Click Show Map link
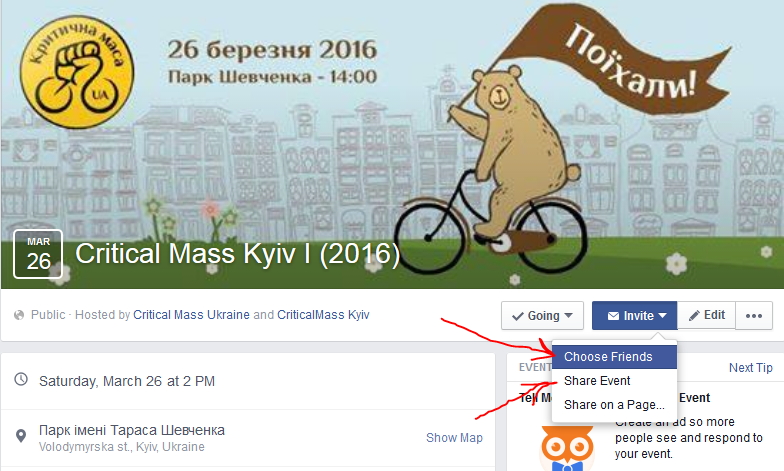This screenshot has height=471, width=784. click(454, 438)
